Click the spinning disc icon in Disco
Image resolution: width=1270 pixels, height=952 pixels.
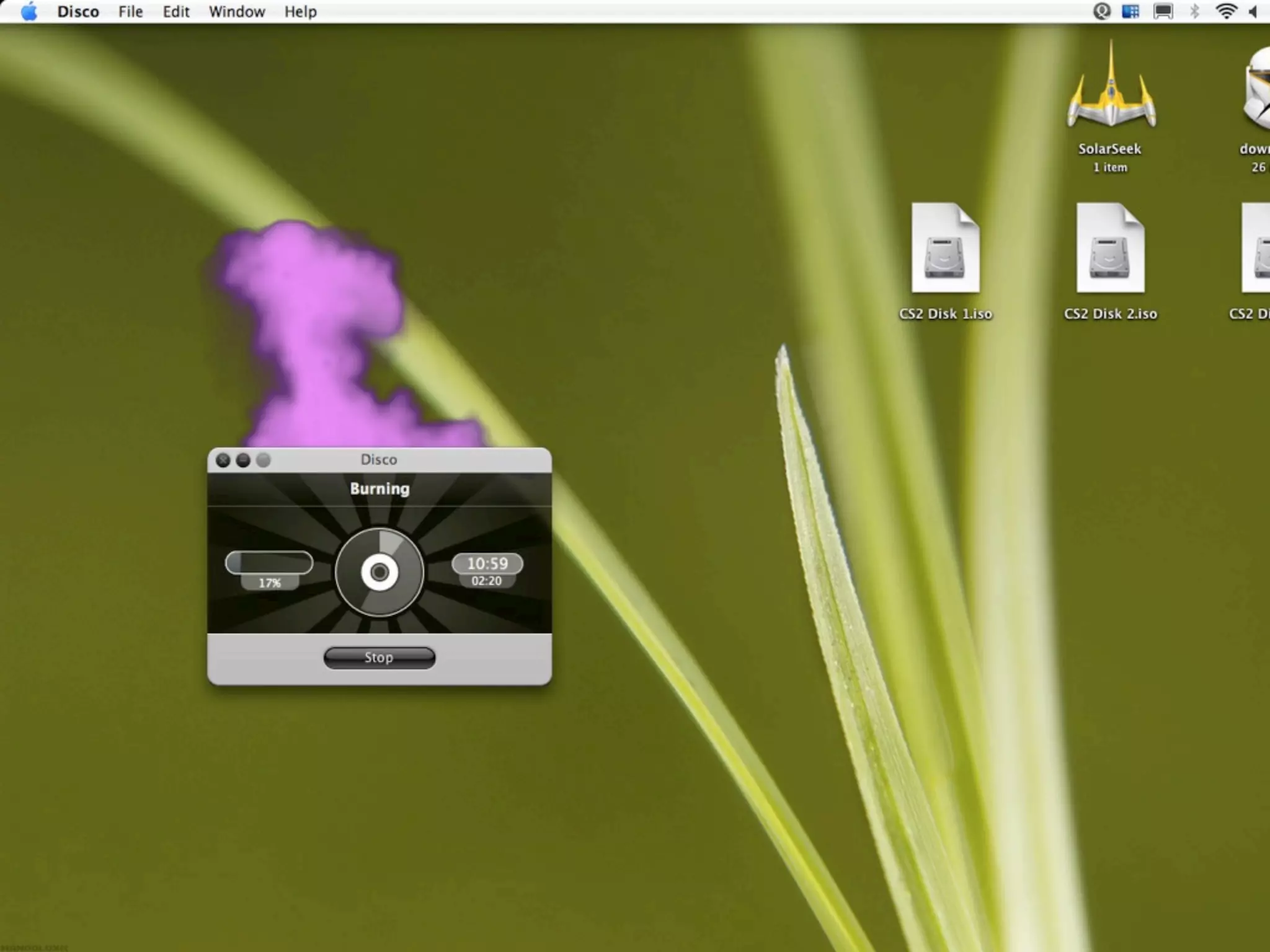[x=380, y=572]
